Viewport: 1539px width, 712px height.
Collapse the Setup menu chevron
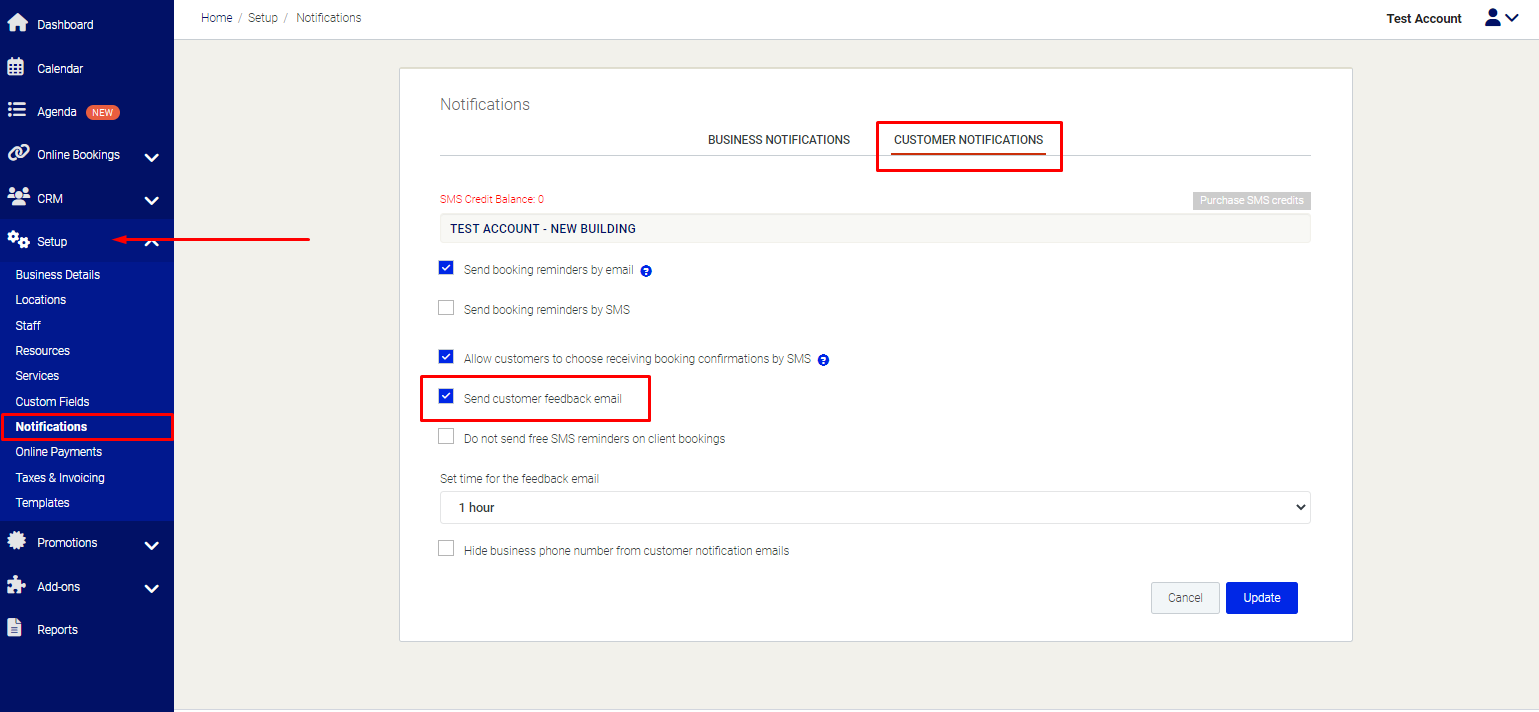[x=152, y=241]
